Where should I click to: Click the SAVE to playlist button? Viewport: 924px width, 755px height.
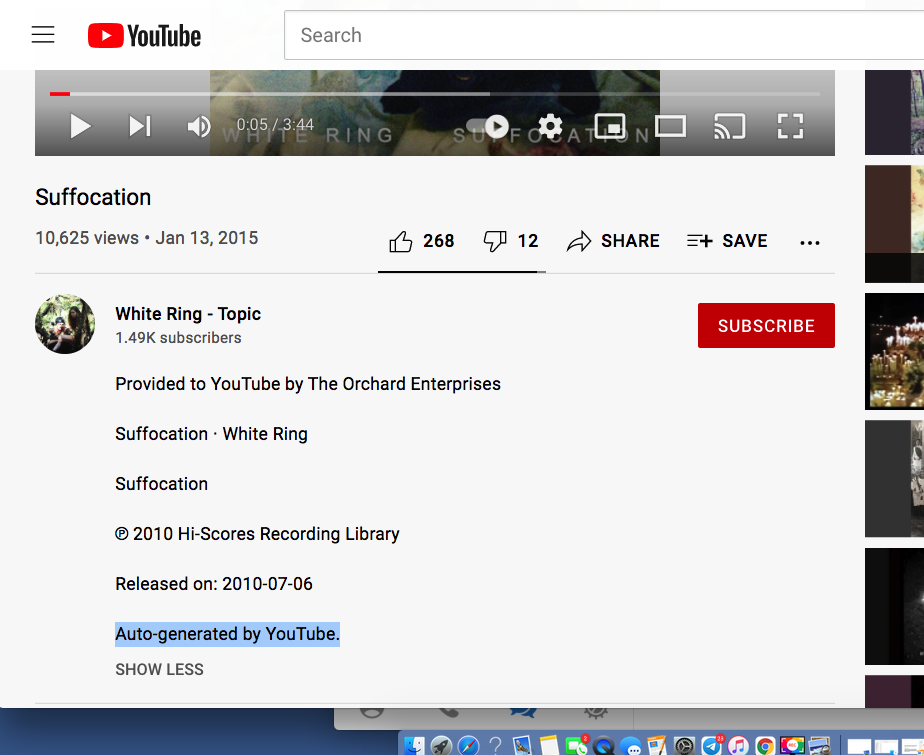[x=727, y=241]
